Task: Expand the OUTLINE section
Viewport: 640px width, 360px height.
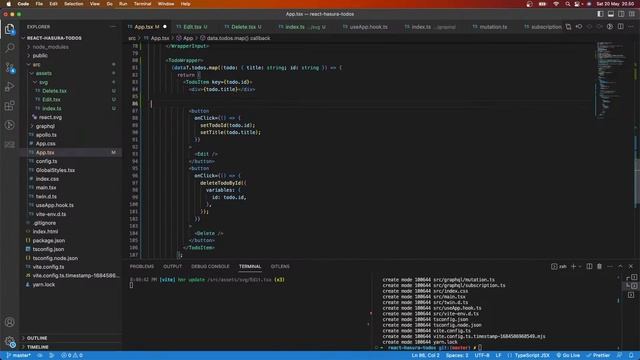Action: coord(37,338)
